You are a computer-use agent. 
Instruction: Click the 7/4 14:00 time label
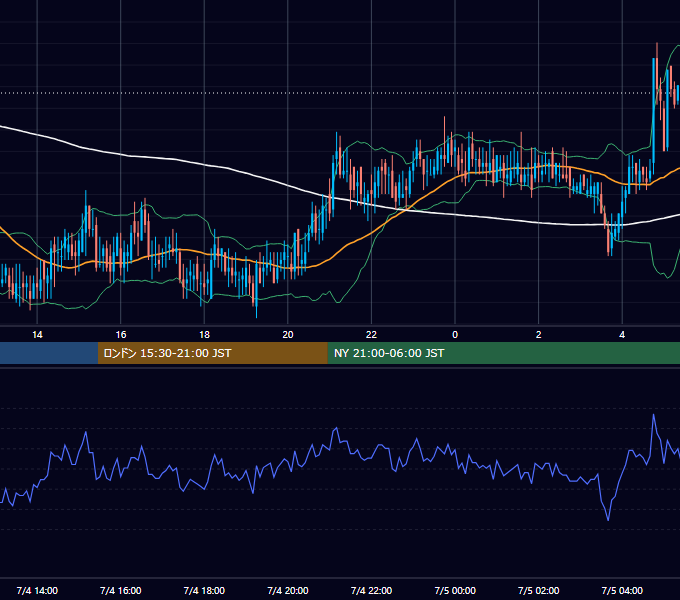[x=37, y=590]
